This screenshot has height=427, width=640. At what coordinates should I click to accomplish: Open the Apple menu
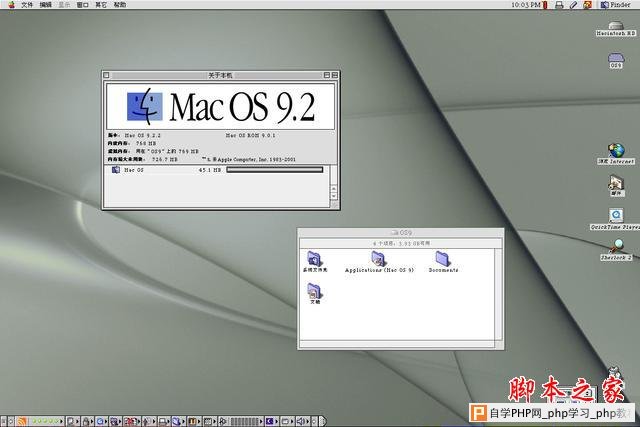pos(11,5)
